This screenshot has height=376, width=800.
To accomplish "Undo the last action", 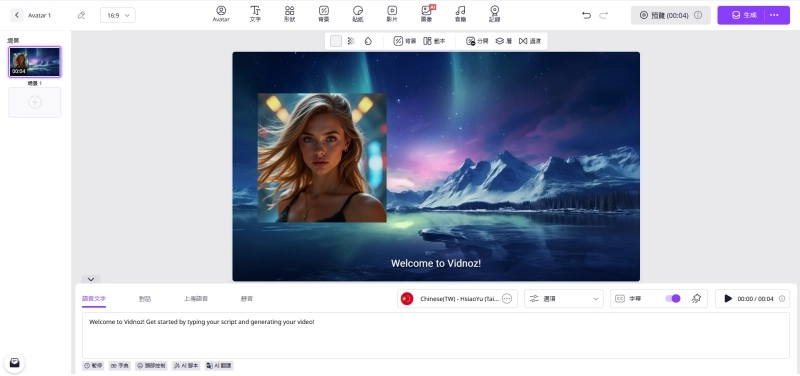I will click(x=586, y=15).
